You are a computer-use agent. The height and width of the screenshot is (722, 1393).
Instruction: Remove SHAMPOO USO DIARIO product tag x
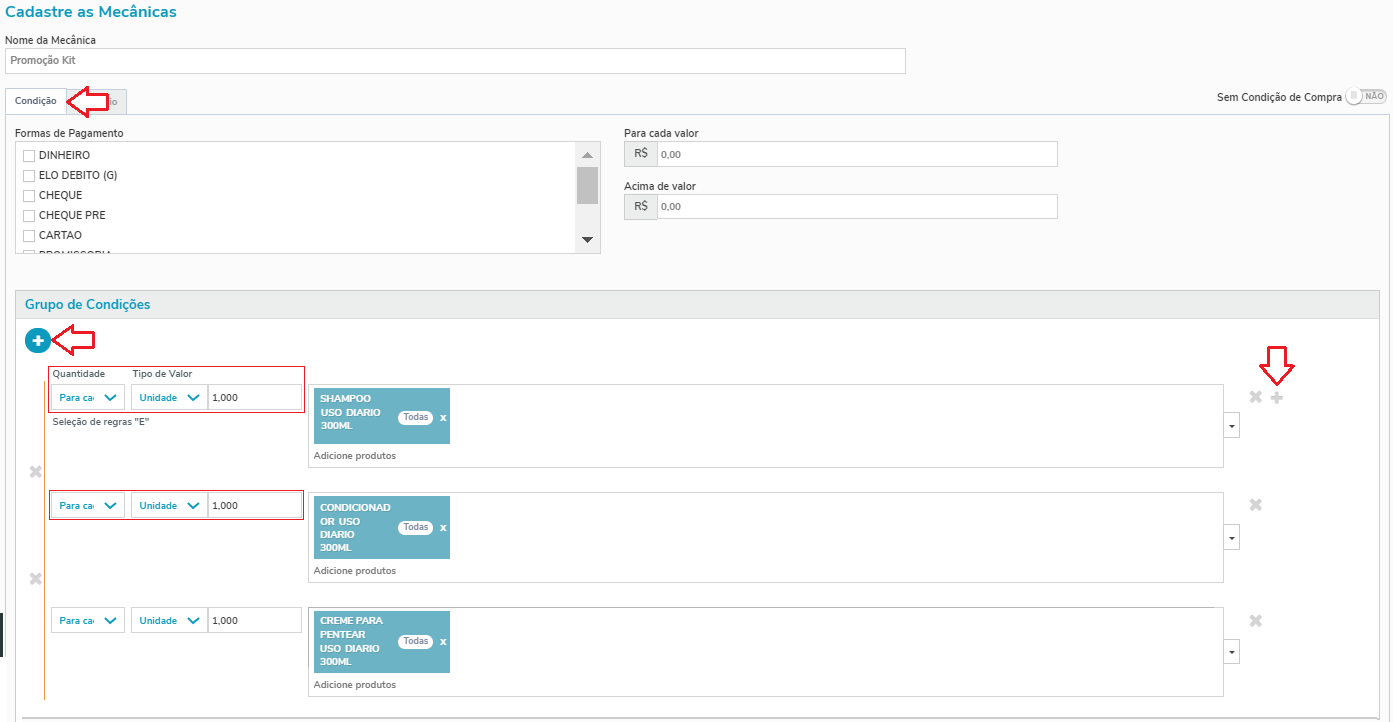pos(443,417)
